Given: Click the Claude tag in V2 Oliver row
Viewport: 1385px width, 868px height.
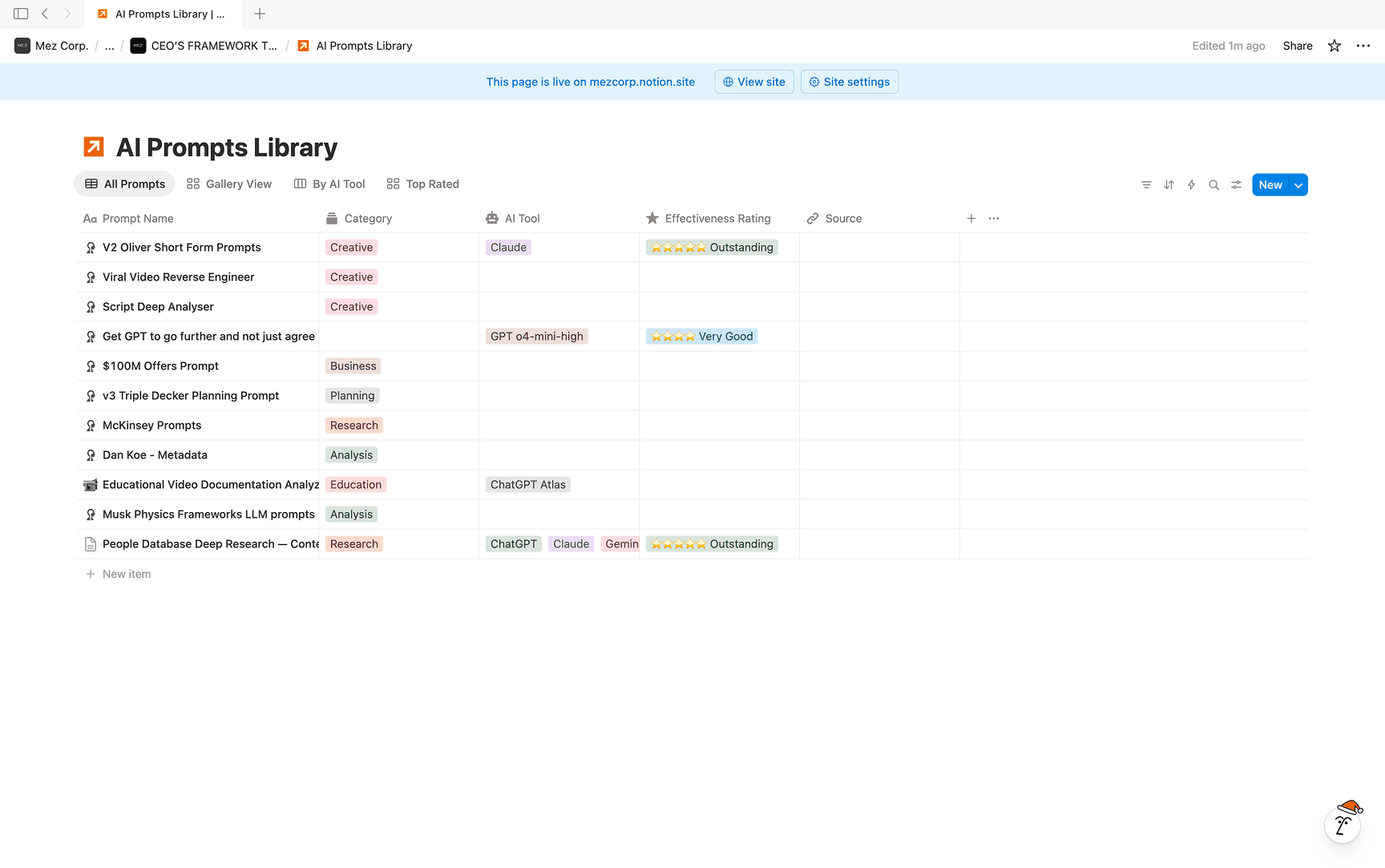Looking at the screenshot, I should click(508, 248).
